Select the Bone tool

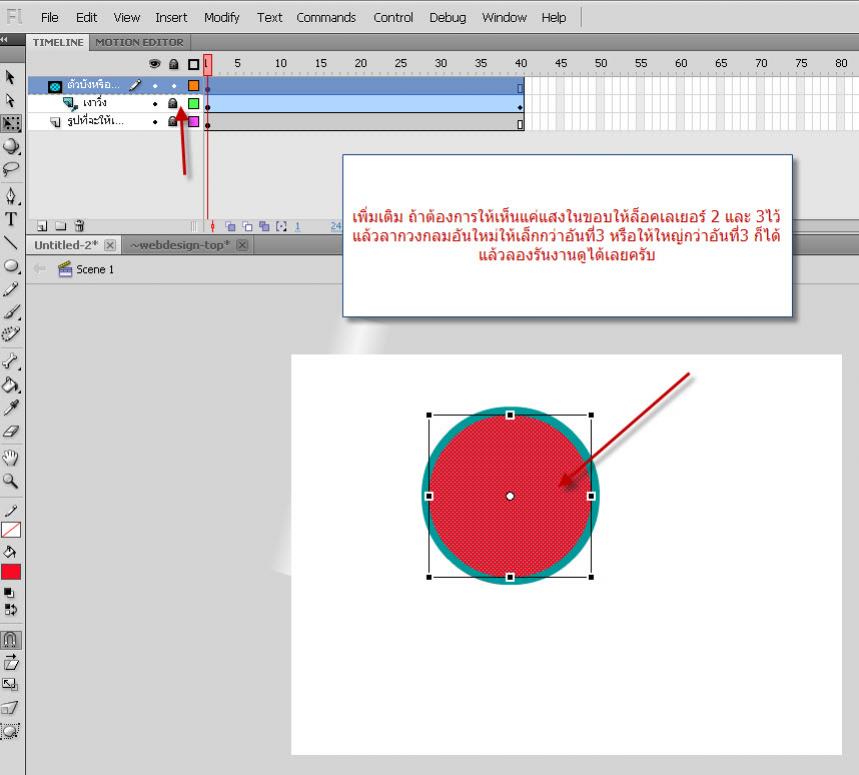pyautogui.click(x=11, y=361)
